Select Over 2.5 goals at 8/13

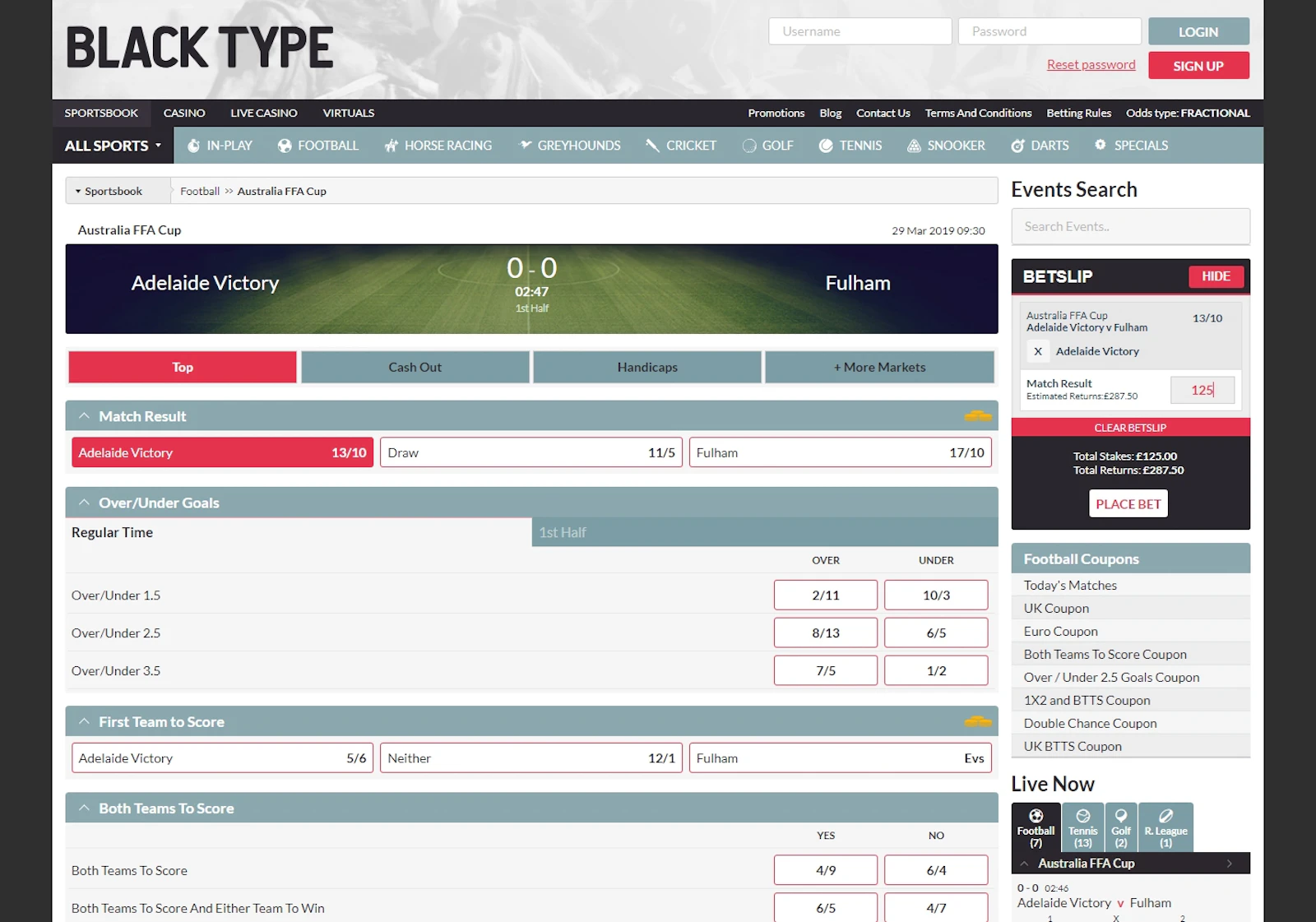pyautogui.click(x=825, y=633)
